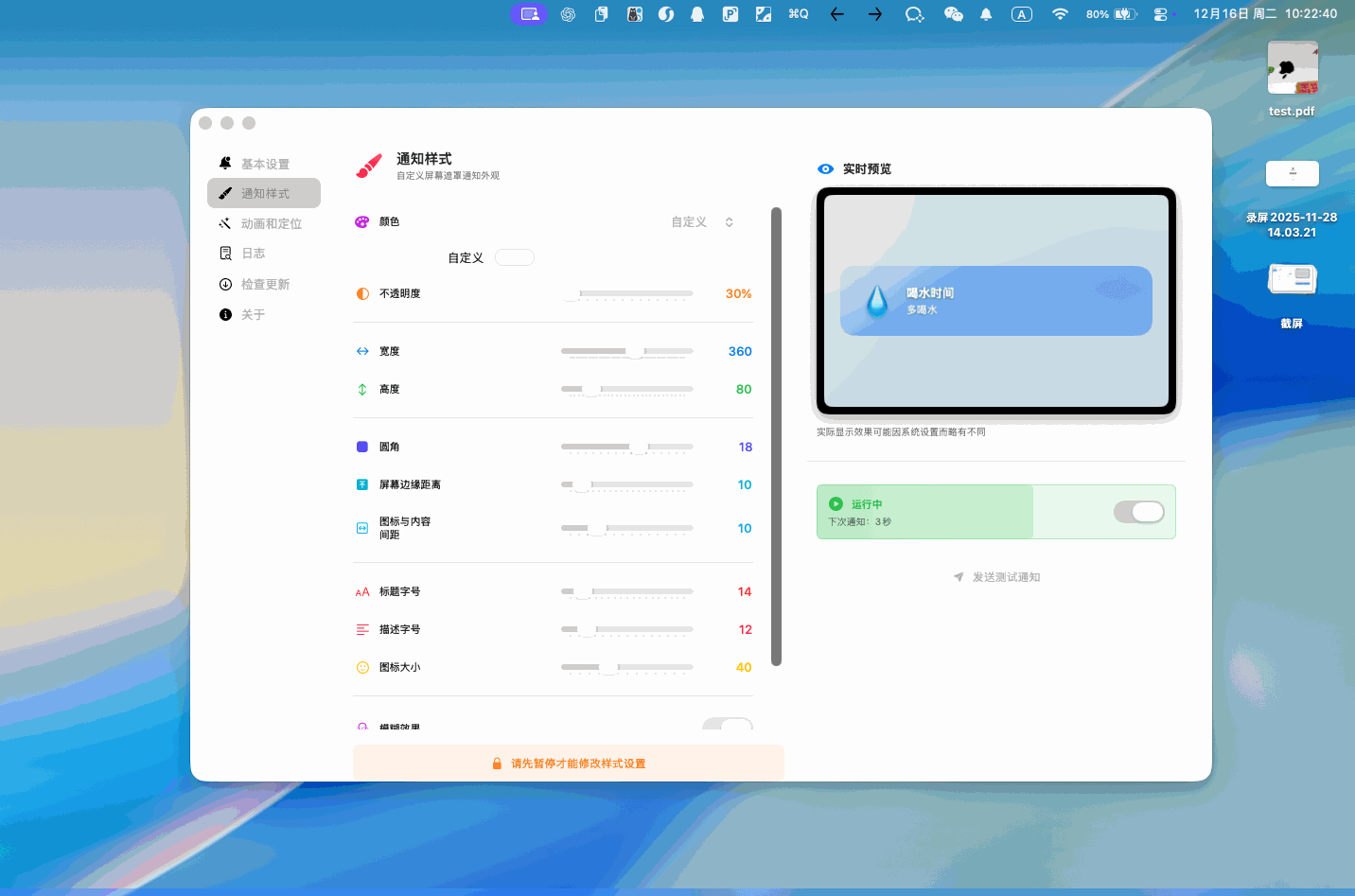The height and width of the screenshot is (896, 1355).
Task: Click the info icon beside 关于
Action: click(225, 314)
